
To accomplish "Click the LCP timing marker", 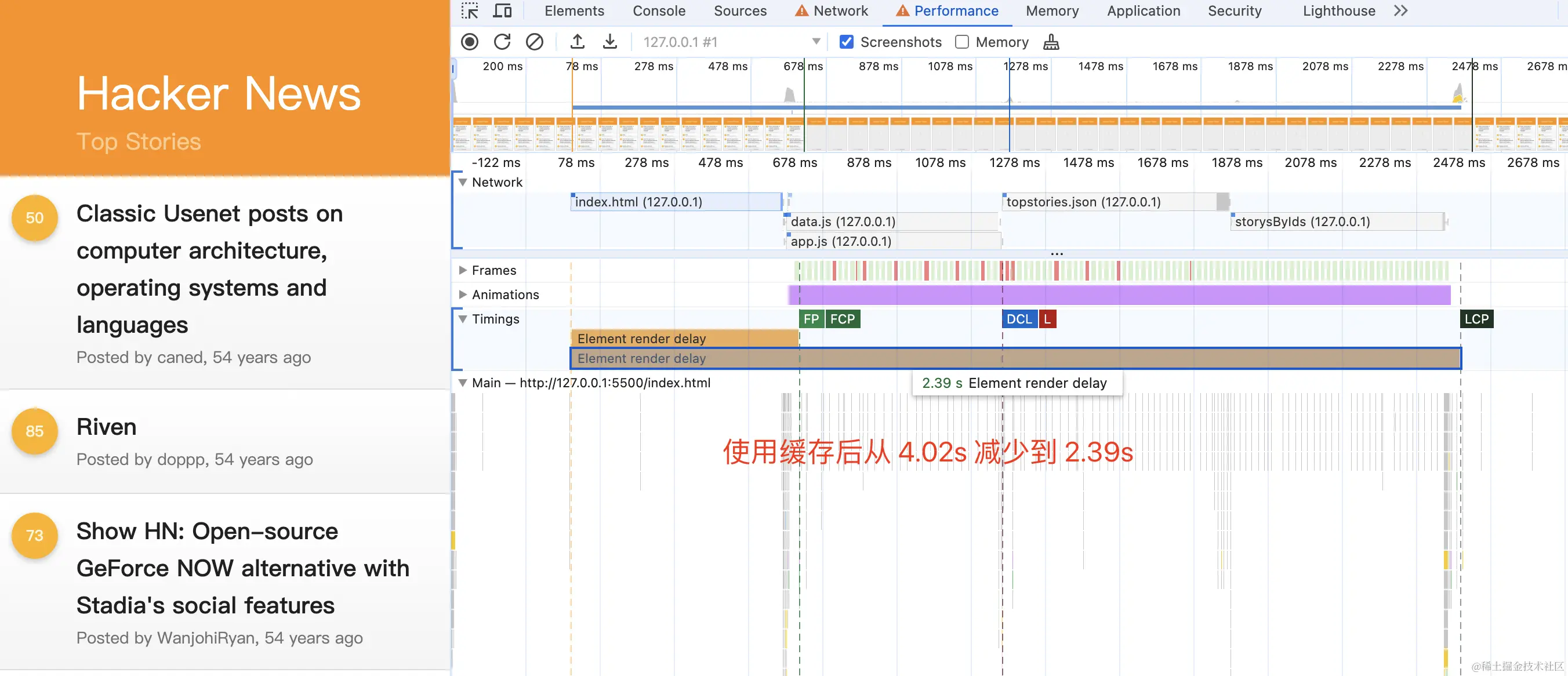I will coord(1476,319).
